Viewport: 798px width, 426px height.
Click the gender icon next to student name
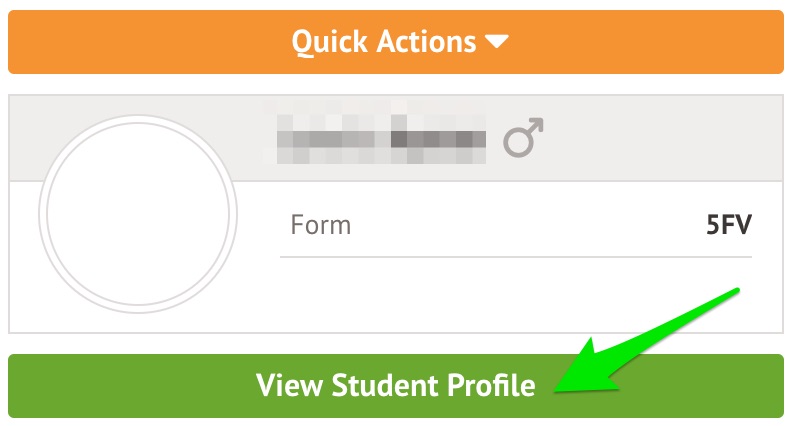coord(523,137)
